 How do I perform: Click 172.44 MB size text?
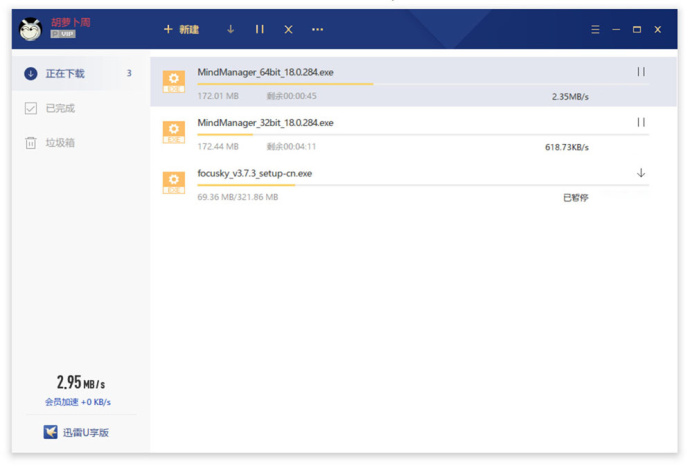click(x=218, y=146)
